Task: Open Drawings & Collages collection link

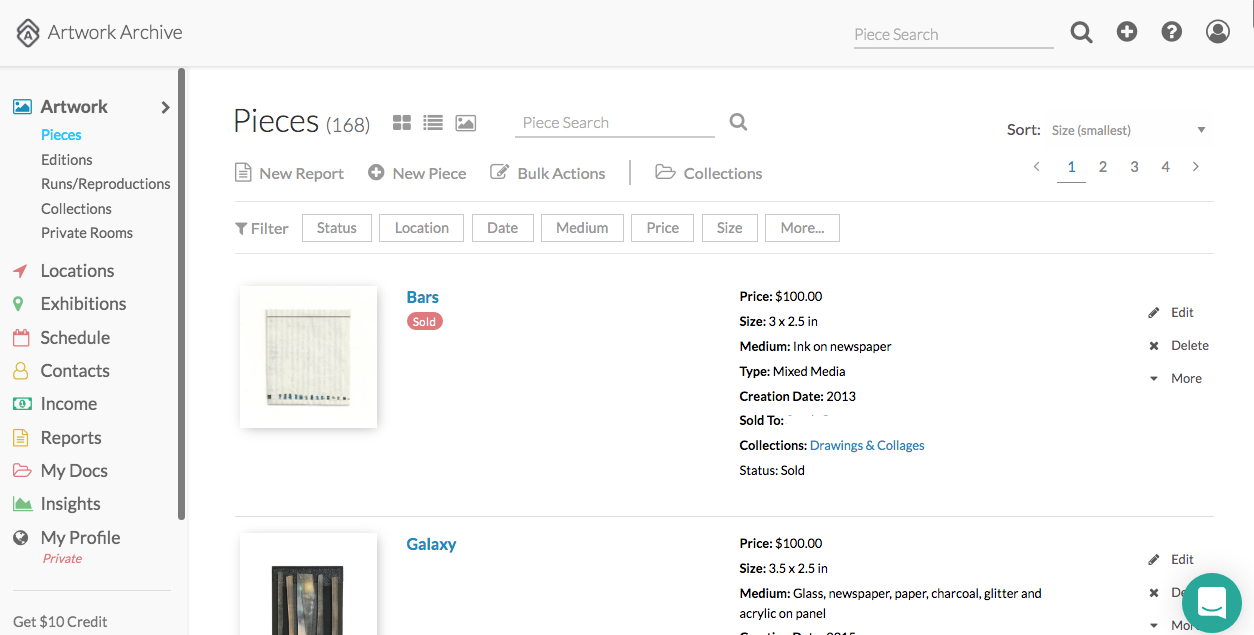Action: (x=867, y=446)
